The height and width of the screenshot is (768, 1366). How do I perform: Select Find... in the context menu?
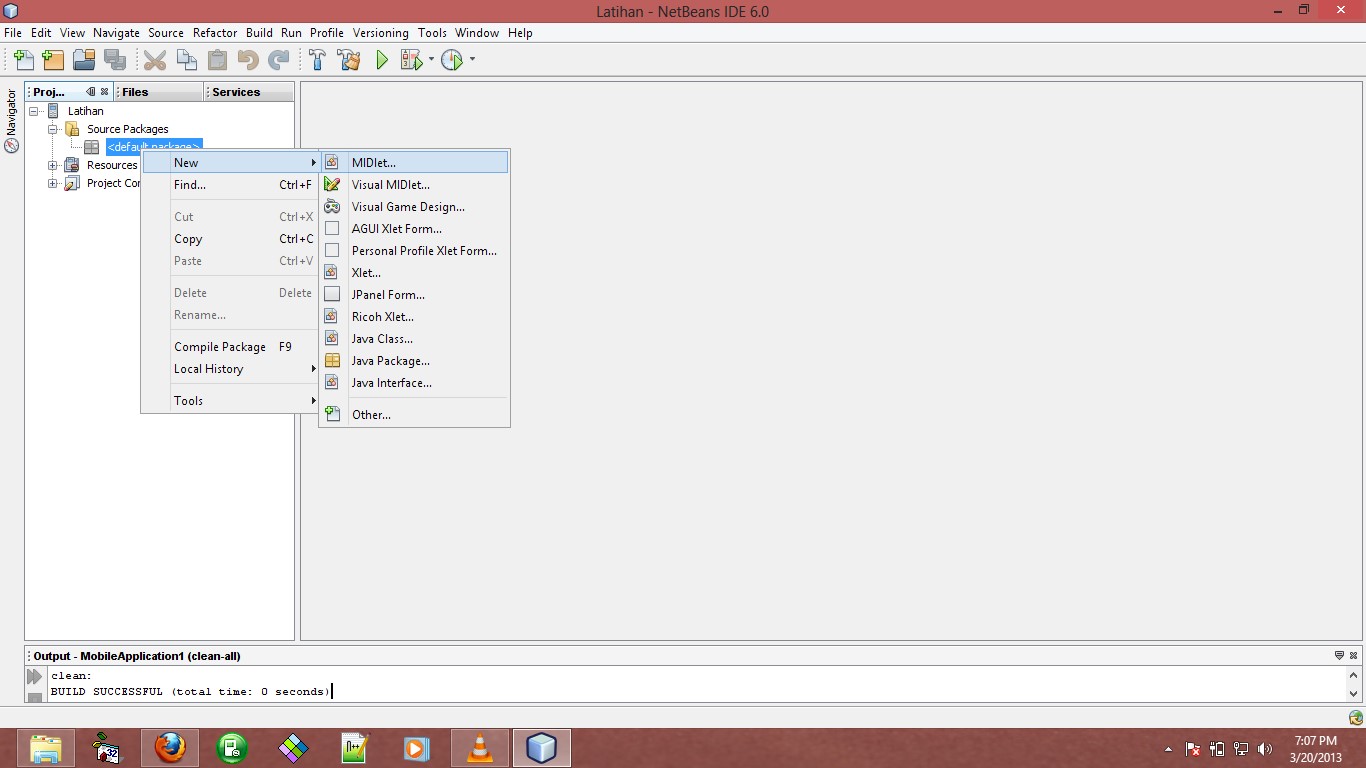(x=230, y=185)
